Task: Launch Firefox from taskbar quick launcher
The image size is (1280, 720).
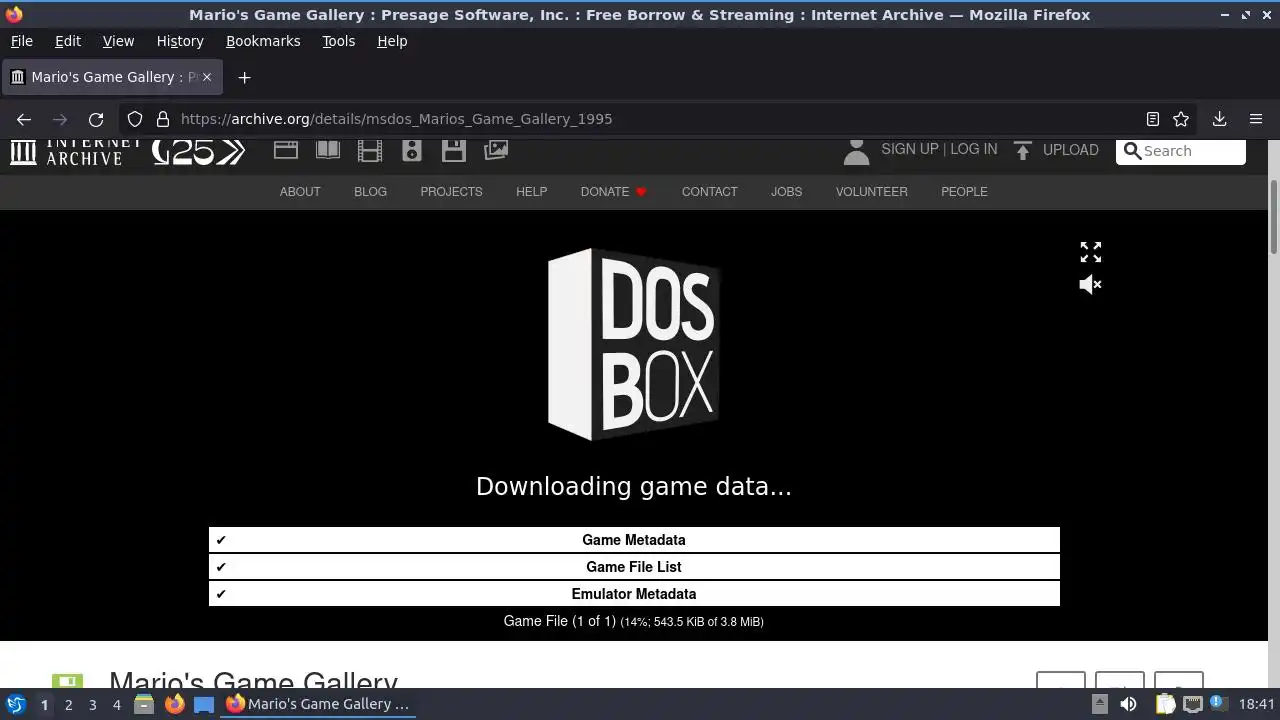Action: pos(174,704)
